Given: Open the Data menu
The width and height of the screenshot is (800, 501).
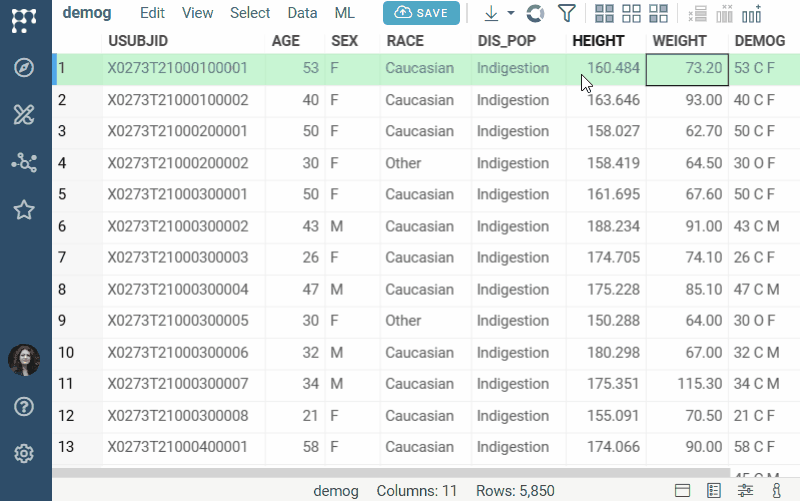Looking at the screenshot, I should point(302,13).
